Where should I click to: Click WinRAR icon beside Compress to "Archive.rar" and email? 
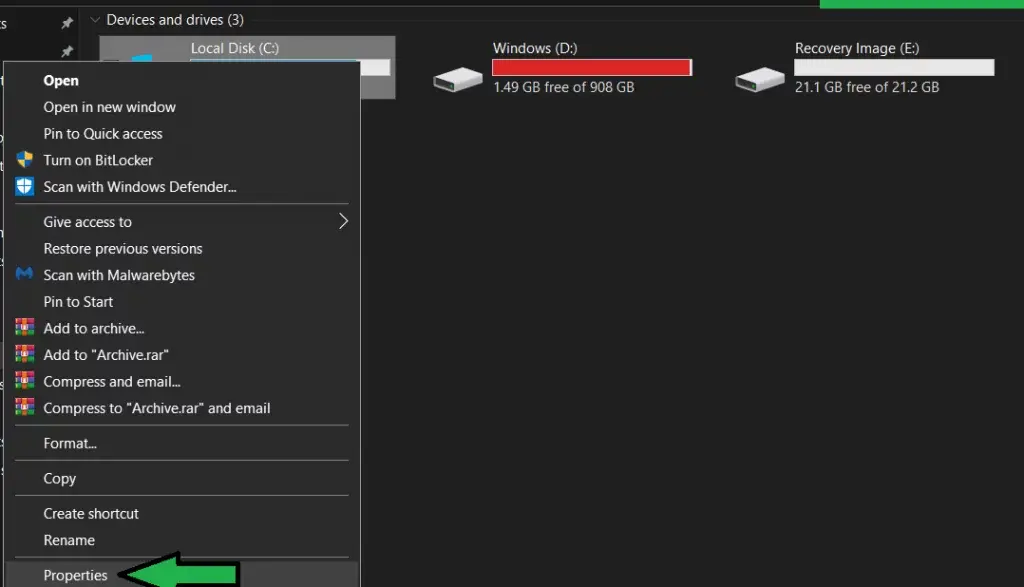tap(25, 407)
